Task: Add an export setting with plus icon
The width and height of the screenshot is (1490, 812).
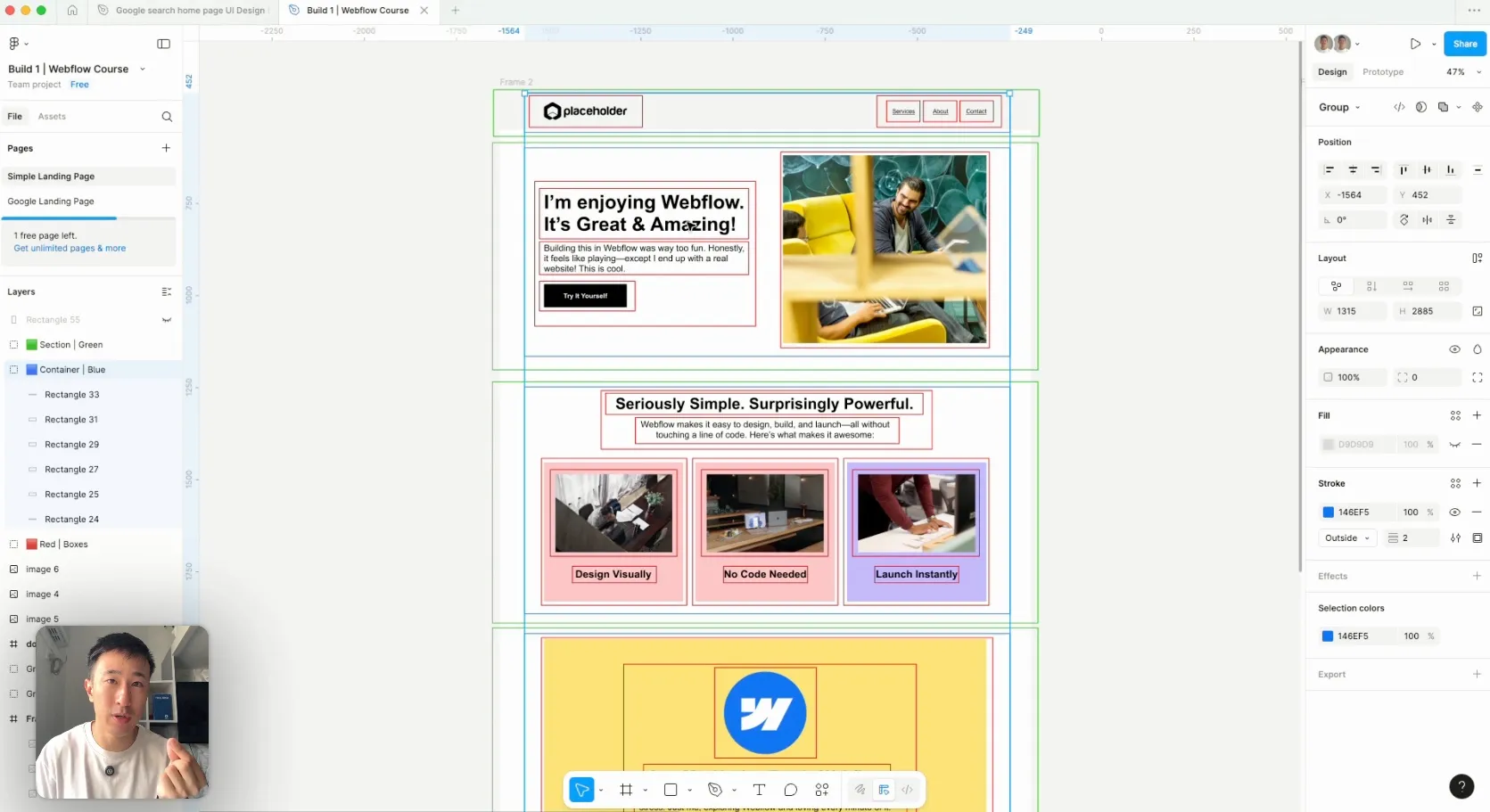Action: click(1477, 674)
